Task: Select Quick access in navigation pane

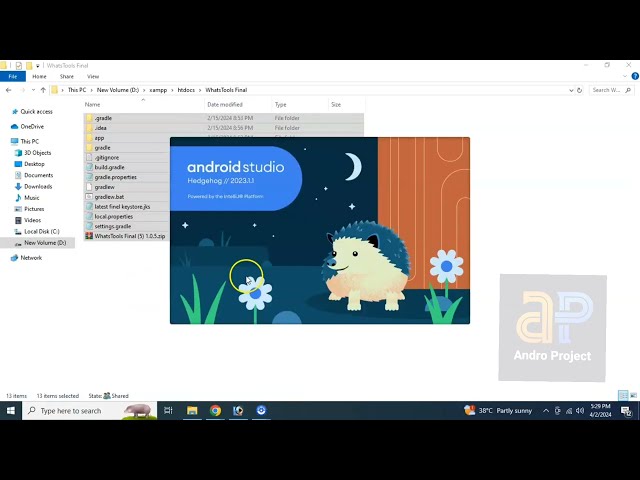Action: point(33,111)
